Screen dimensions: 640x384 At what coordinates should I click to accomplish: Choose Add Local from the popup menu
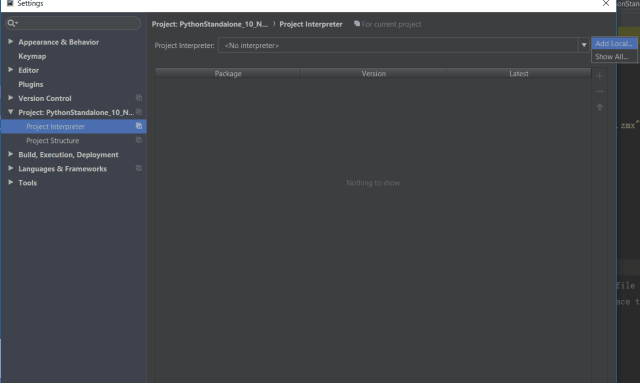pyautogui.click(x=614, y=43)
